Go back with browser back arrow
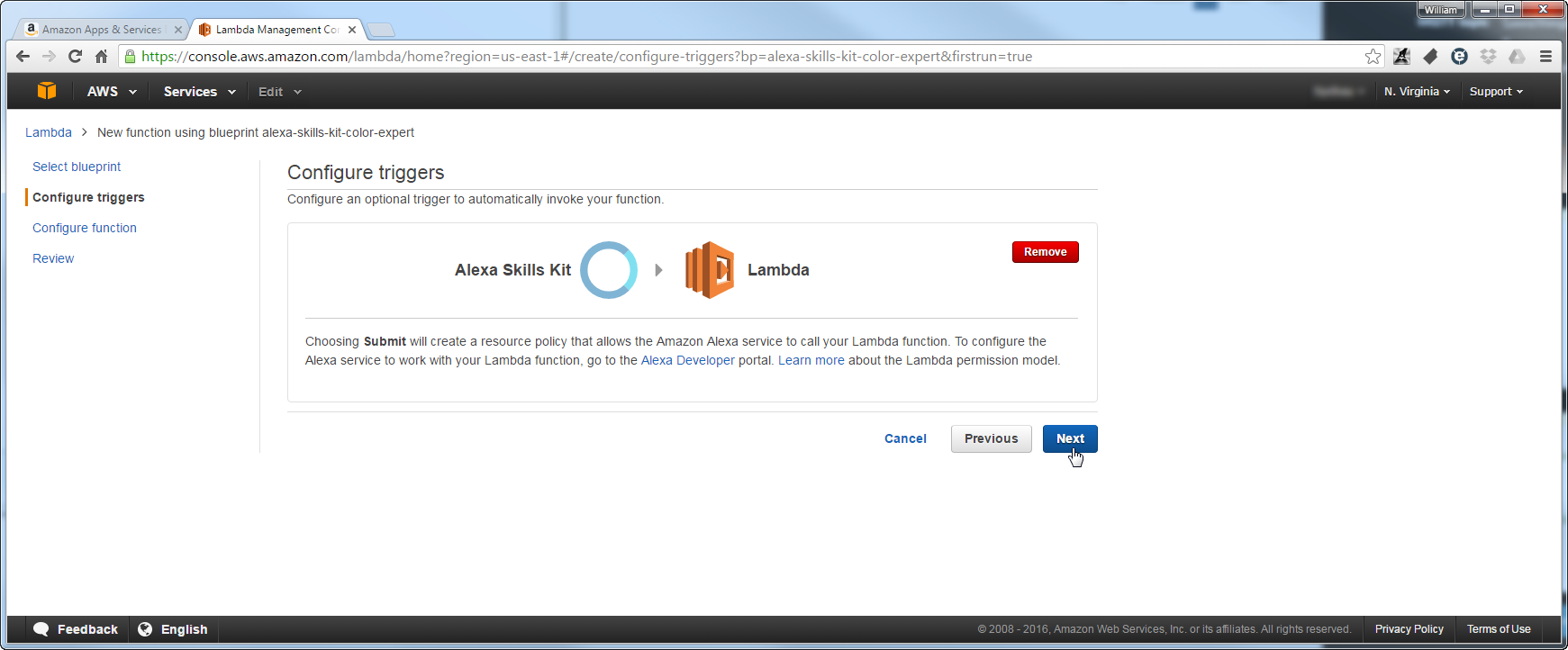 click(23, 56)
